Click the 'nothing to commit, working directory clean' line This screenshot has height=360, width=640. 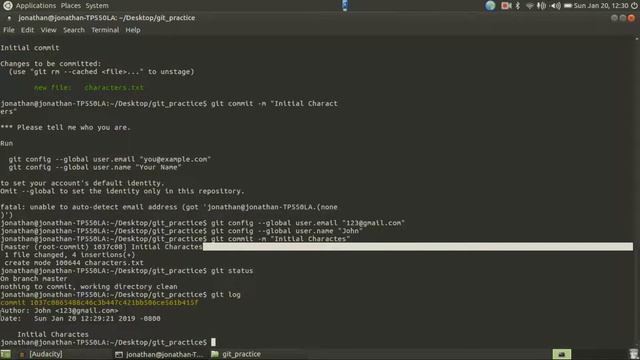pos(89,287)
